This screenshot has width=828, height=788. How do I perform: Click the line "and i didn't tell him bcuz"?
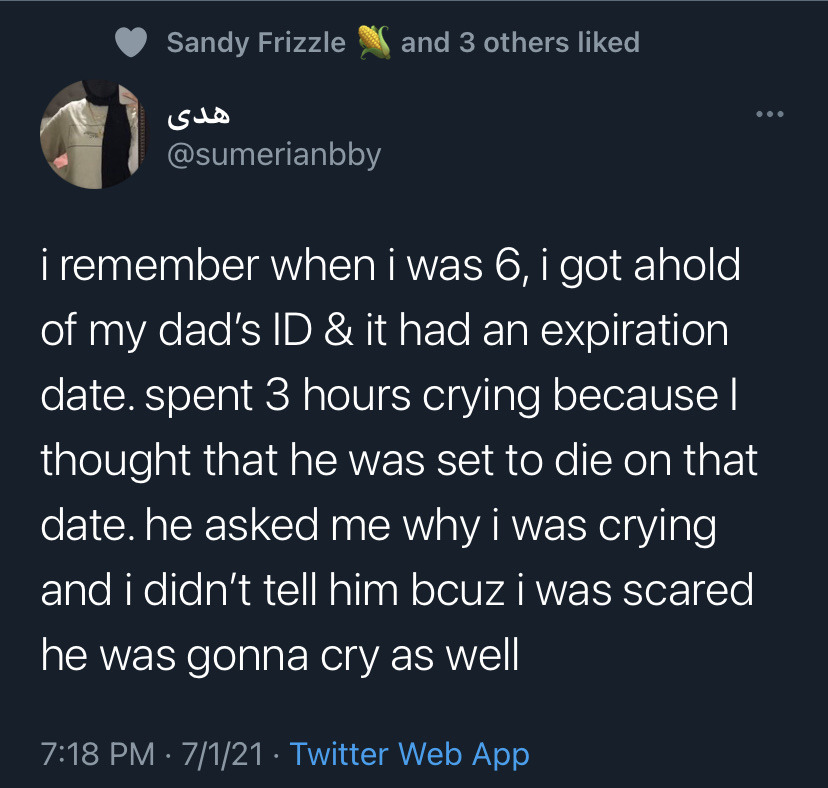[x=397, y=590]
